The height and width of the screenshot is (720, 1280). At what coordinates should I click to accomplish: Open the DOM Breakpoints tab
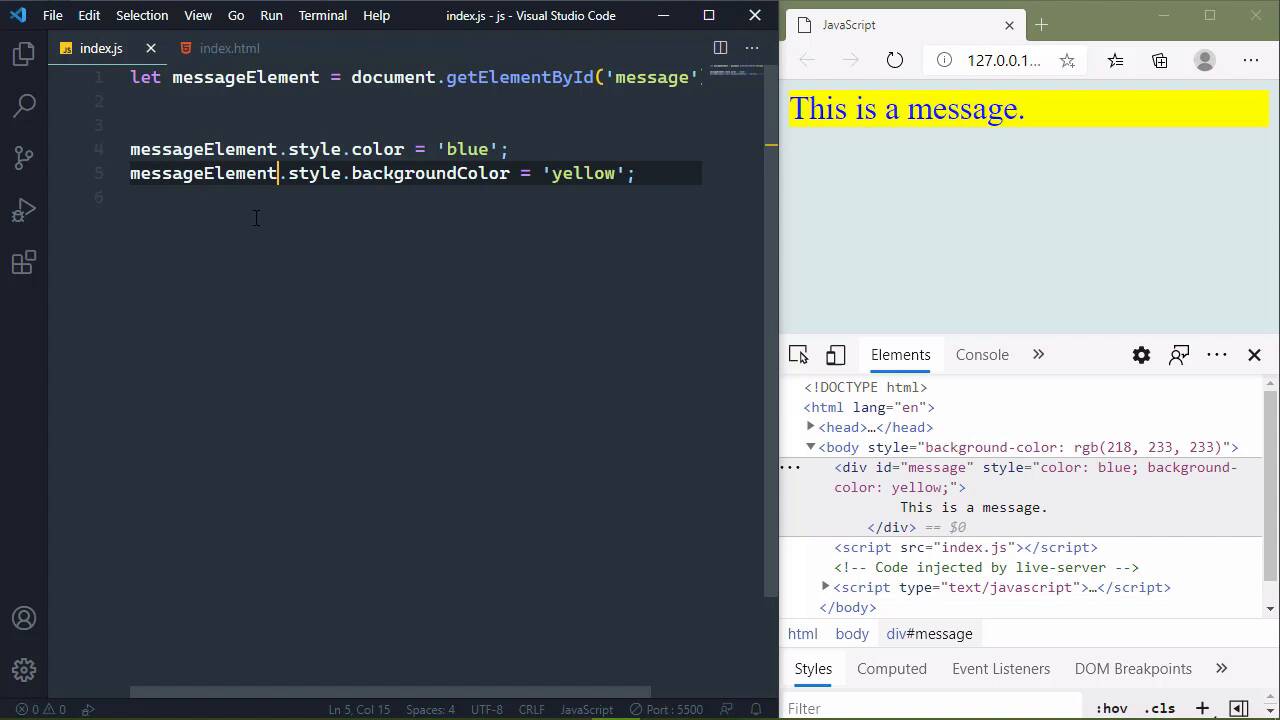click(1133, 669)
